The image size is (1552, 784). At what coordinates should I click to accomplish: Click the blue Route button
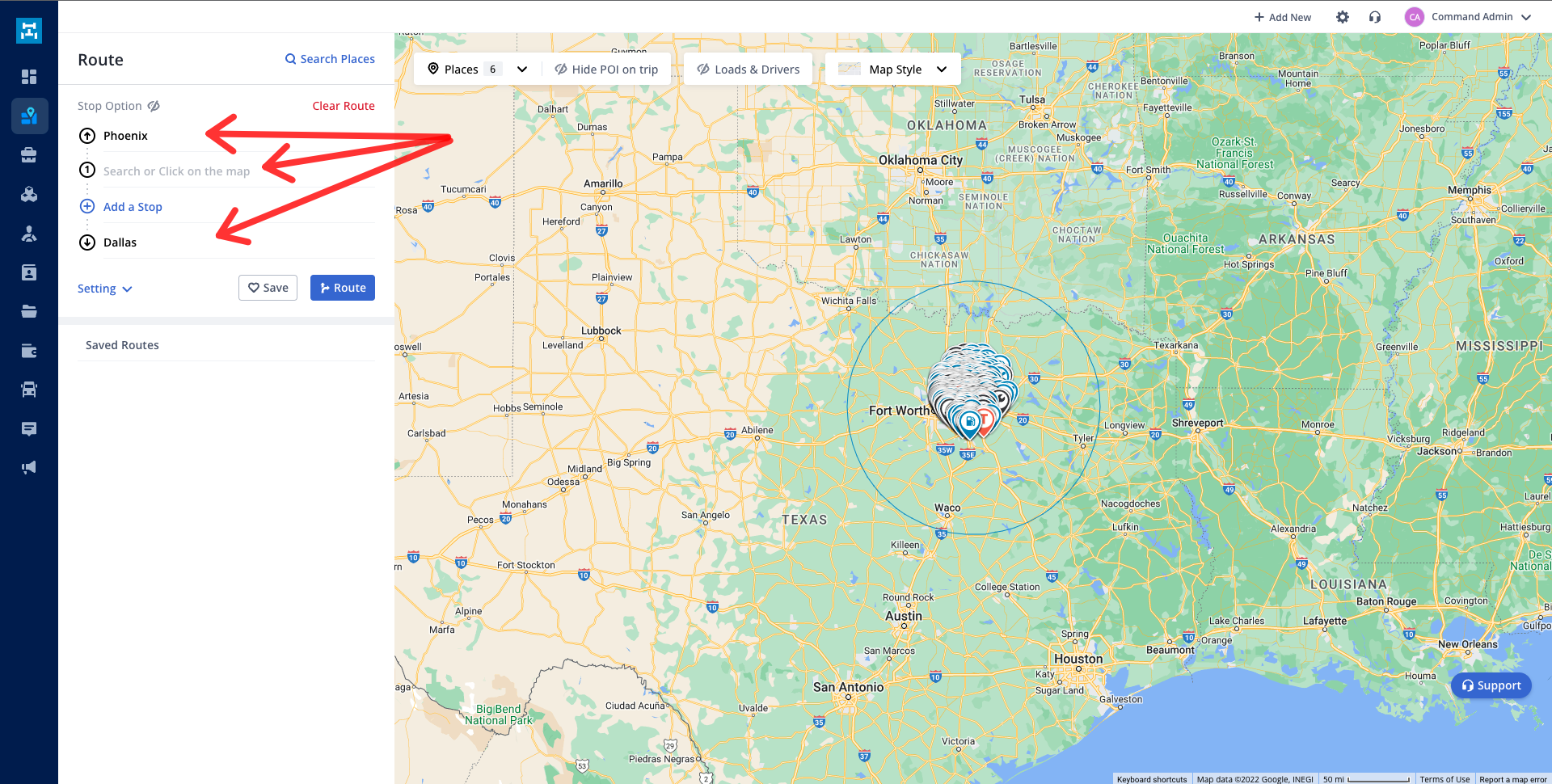[x=343, y=288]
